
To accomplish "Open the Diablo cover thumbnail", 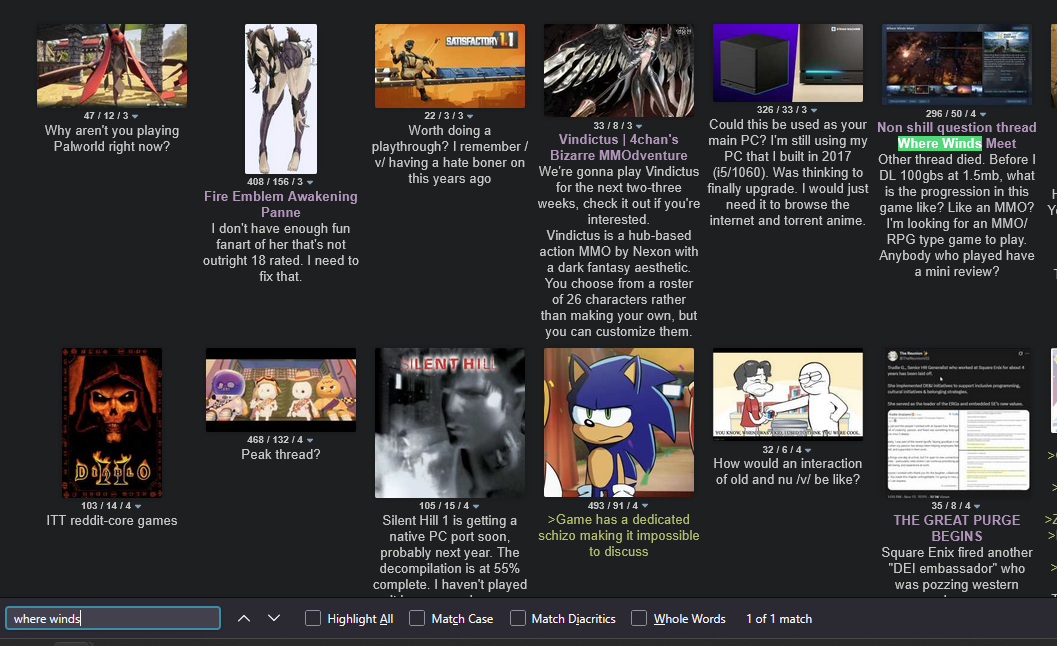I will [112, 423].
